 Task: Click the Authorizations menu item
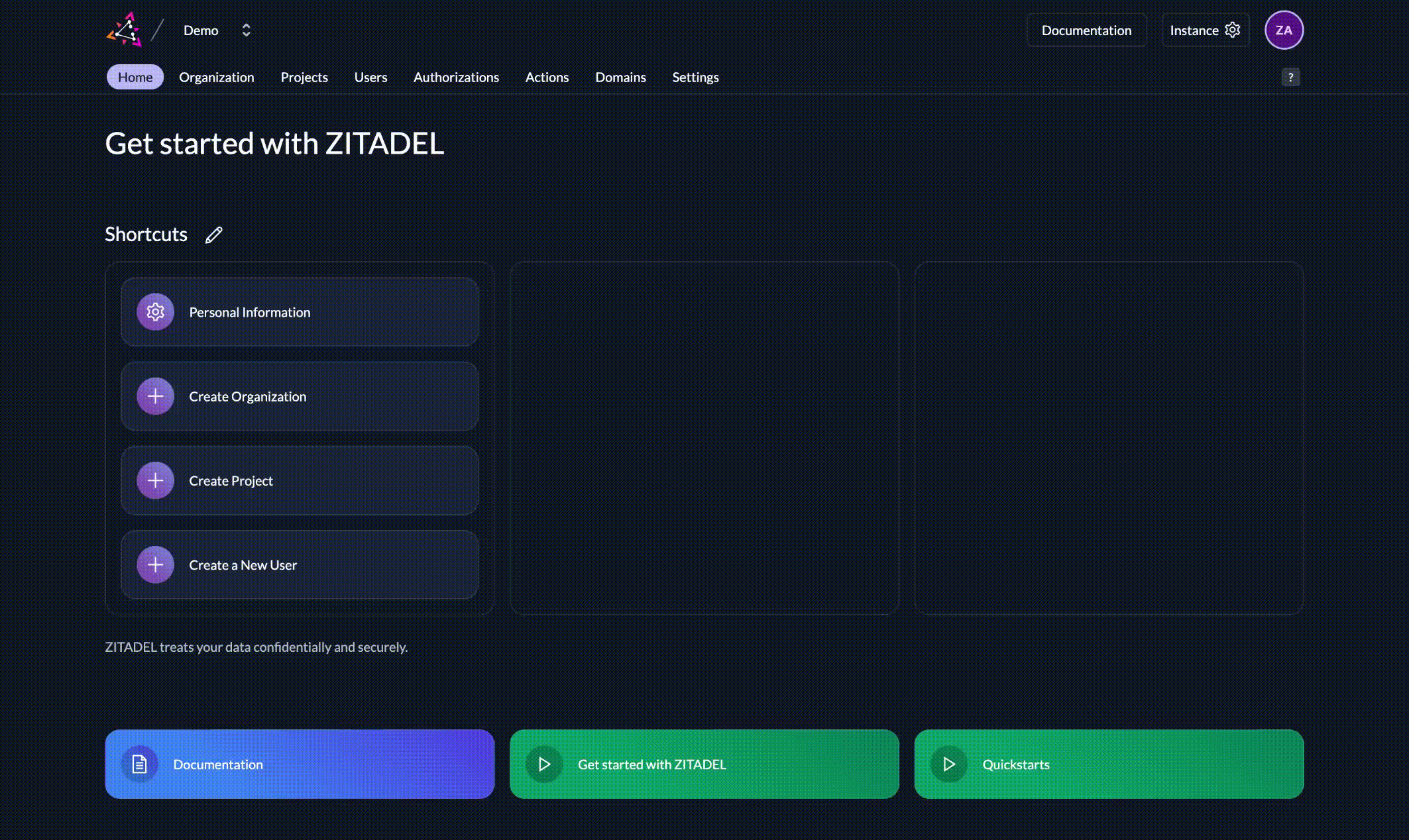(456, 76)
